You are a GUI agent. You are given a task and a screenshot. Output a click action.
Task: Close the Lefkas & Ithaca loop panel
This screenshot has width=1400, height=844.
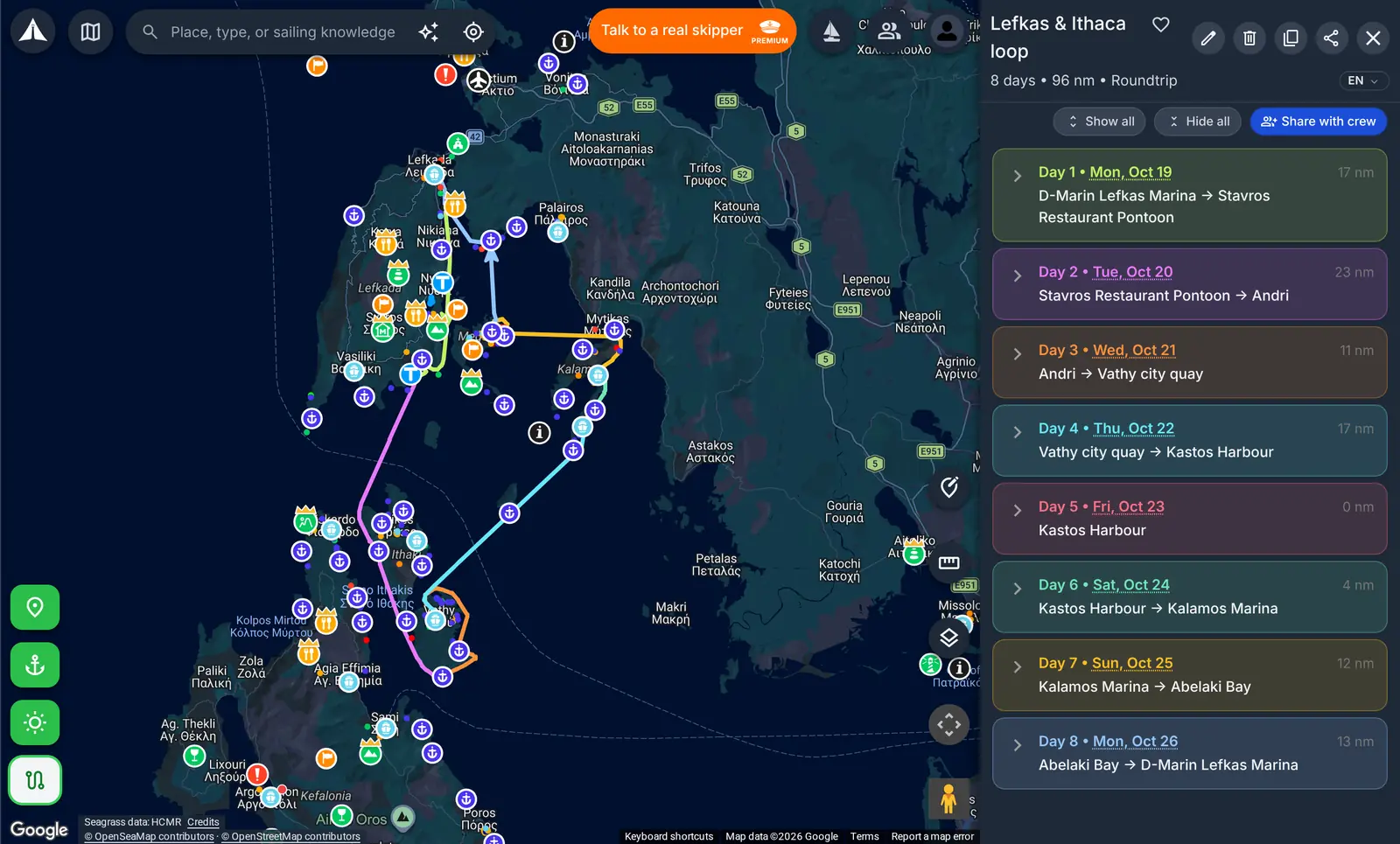coord(1373,38)
